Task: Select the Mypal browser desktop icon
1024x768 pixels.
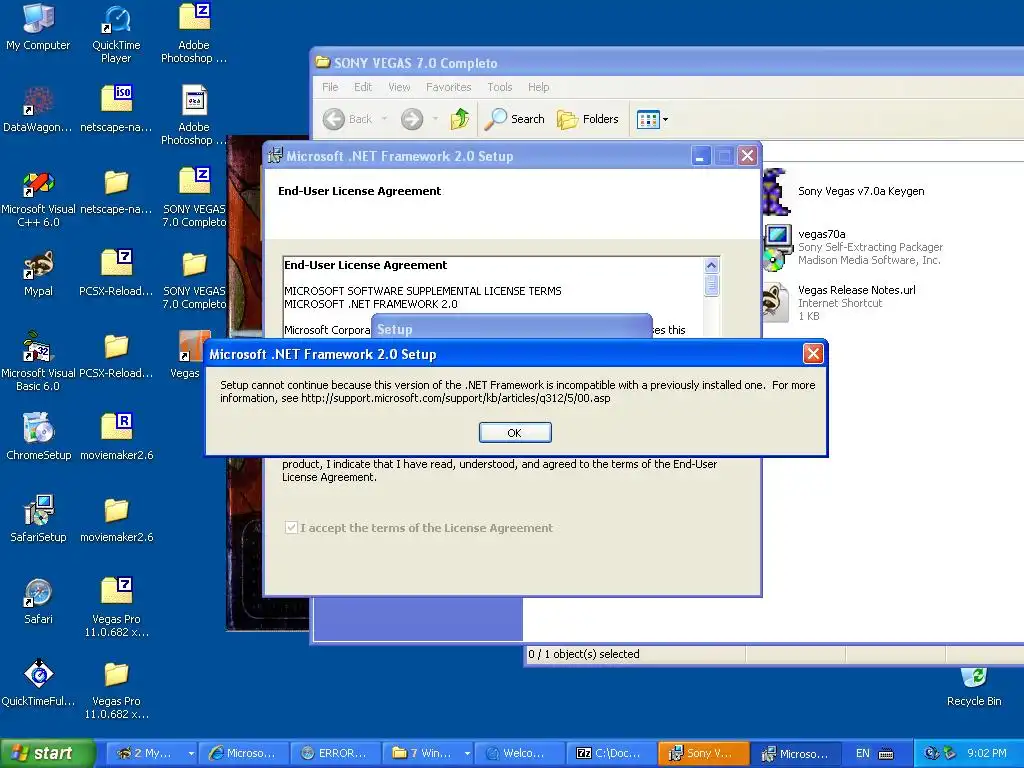Action: (x=38, y=274)
